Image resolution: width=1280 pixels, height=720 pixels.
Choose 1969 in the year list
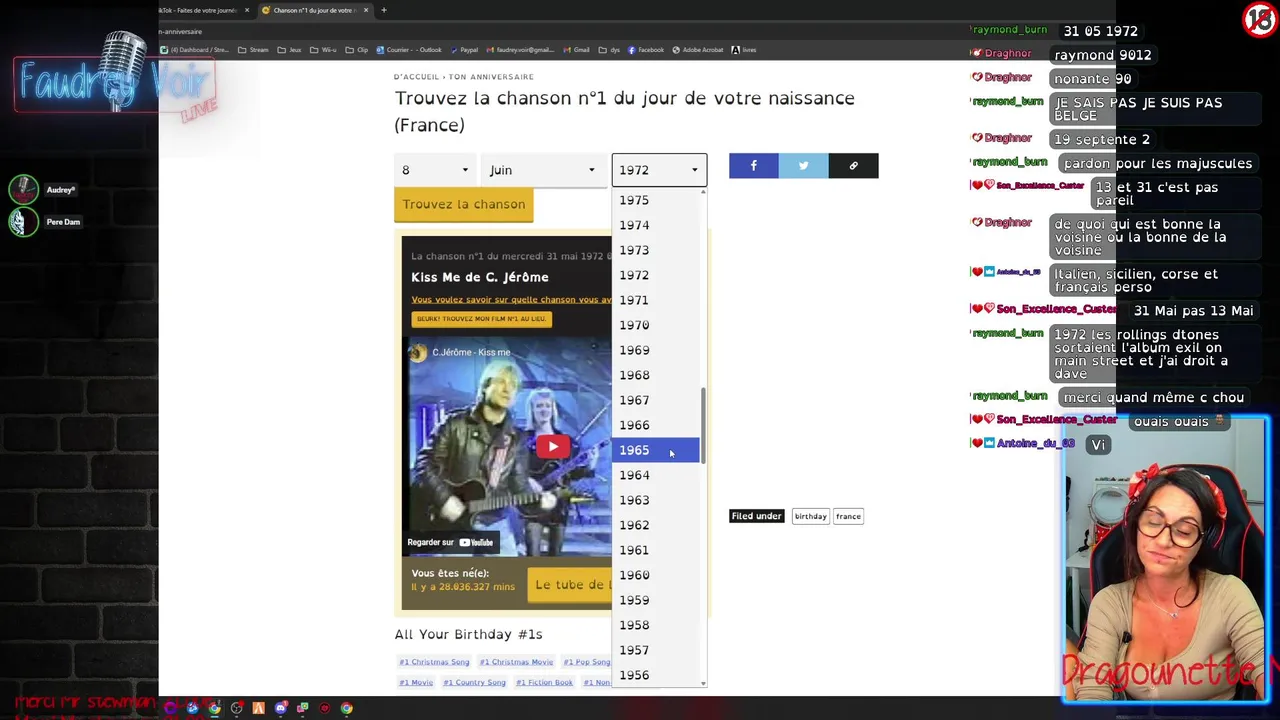(x=656, y=350)
